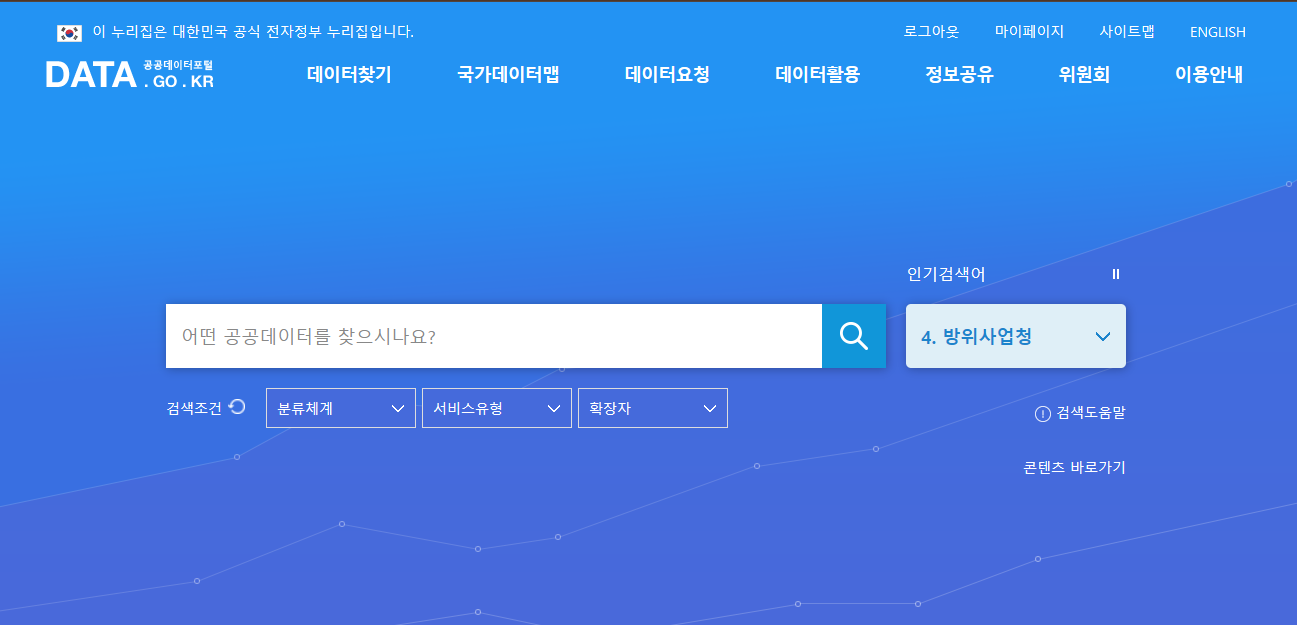Click the DATA.GO.KR portal logo
This screenshot has width=1297, height=625.
click(129, 74)
